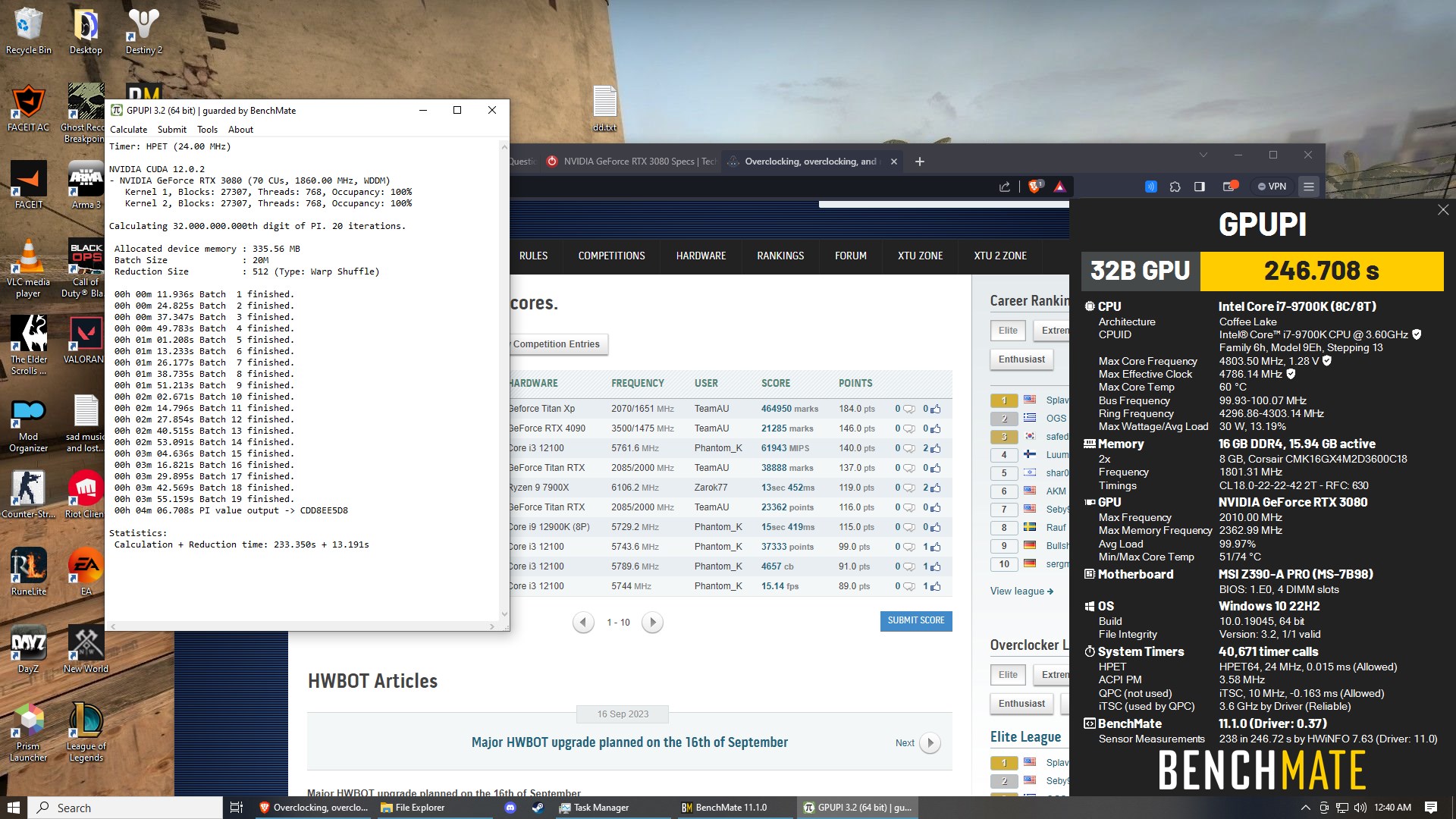Select the DayZ desktop shortcut
Screen dimensions: 1456x819
(x=29, y=650)
